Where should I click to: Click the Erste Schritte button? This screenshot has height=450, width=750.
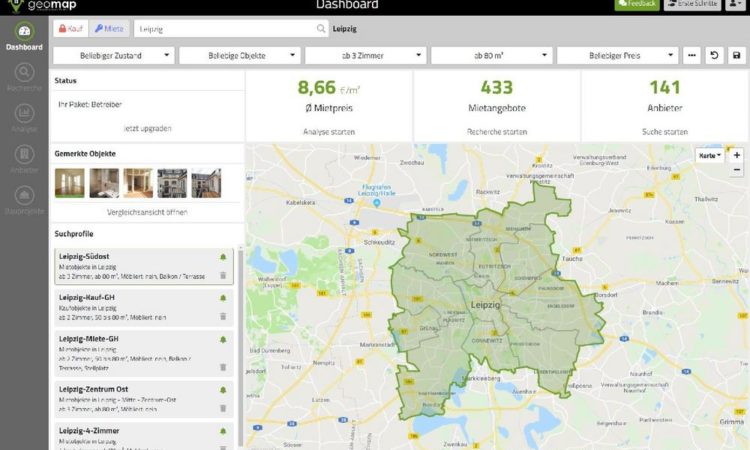click(x=692, y=4)
